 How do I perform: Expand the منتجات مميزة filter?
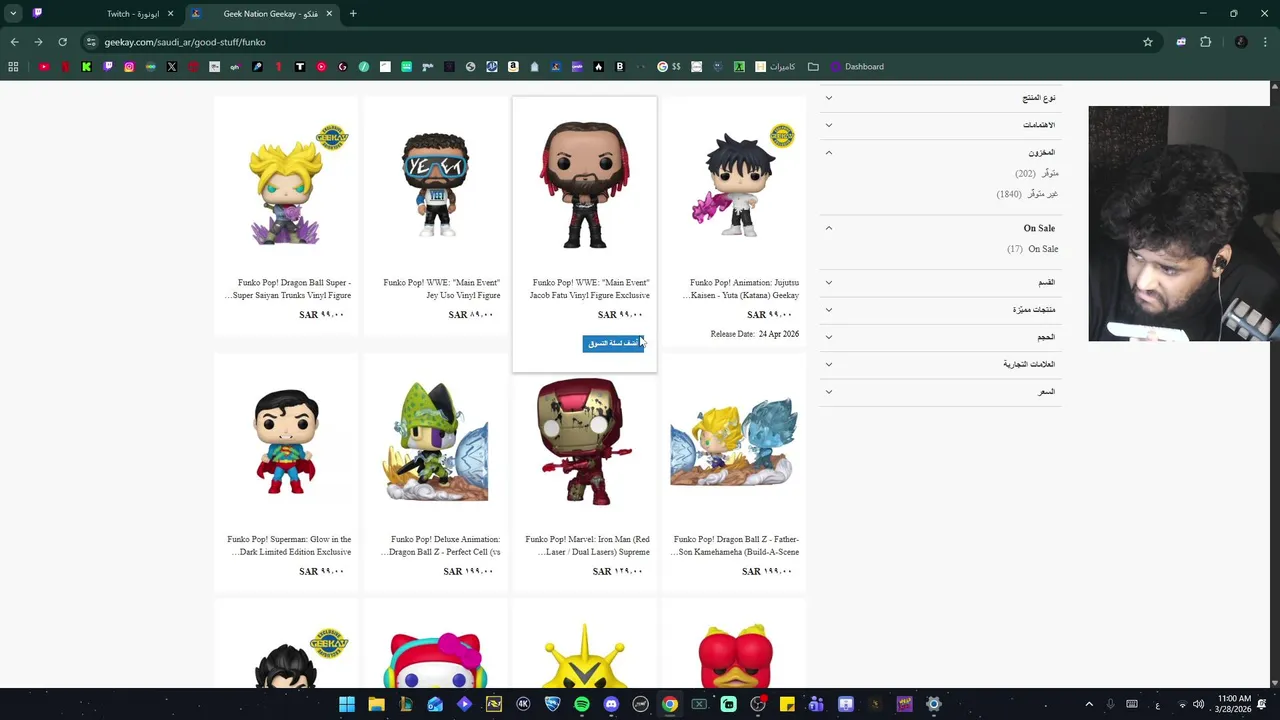[x=940, y=310]
